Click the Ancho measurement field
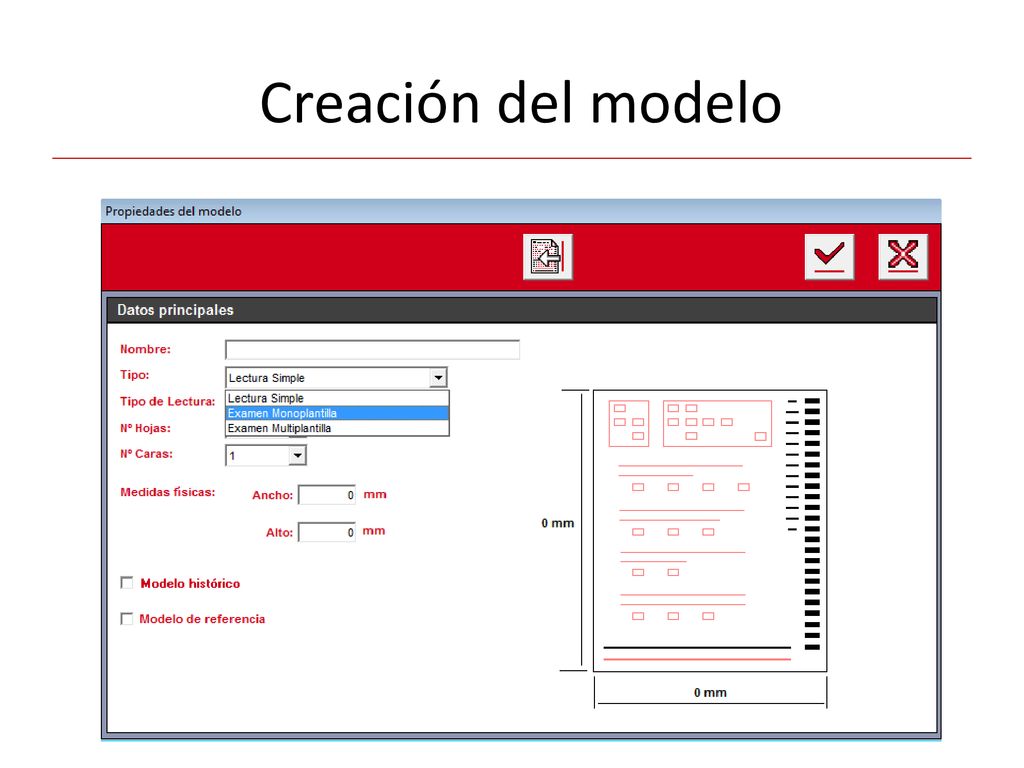This screenshot has width=1024, height=768. pyautogui.click(x=327, y=495)
